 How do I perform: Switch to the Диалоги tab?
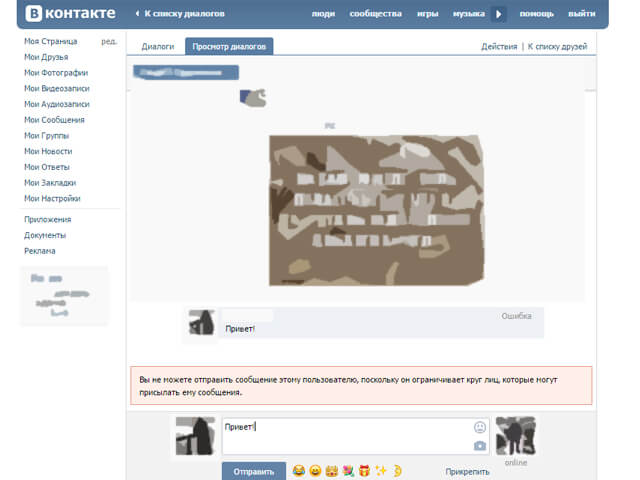pos(158,47)
